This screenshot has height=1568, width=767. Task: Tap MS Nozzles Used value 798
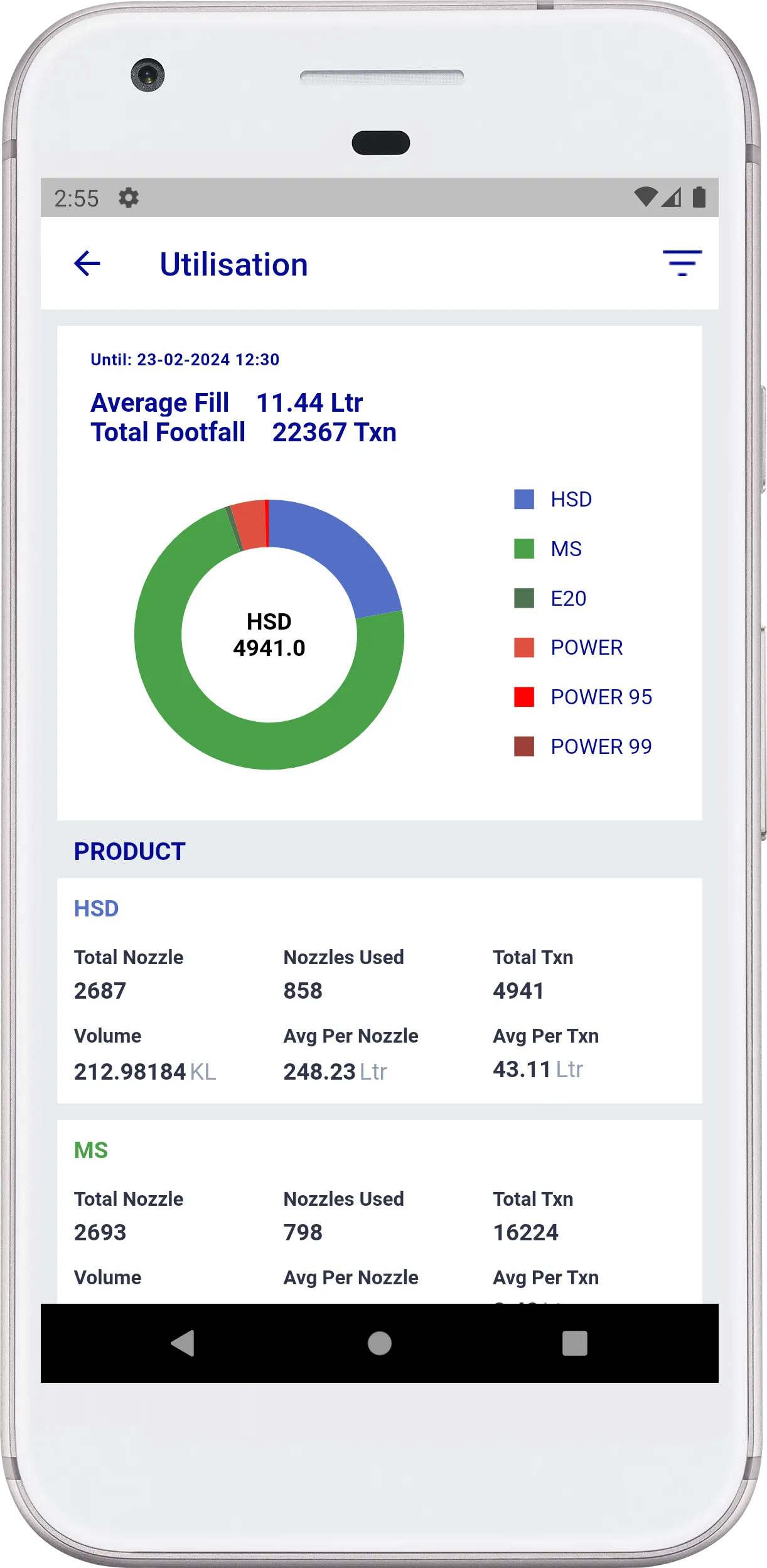(x=303, y=1232)
